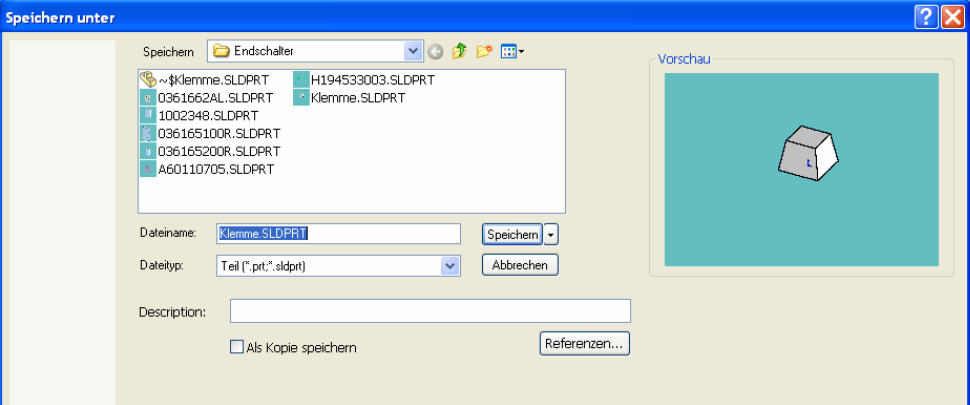970x405 pixels.
Task: Click the ~$Klemme.SLDPRT file icon
Action: [x=148, y=80]
